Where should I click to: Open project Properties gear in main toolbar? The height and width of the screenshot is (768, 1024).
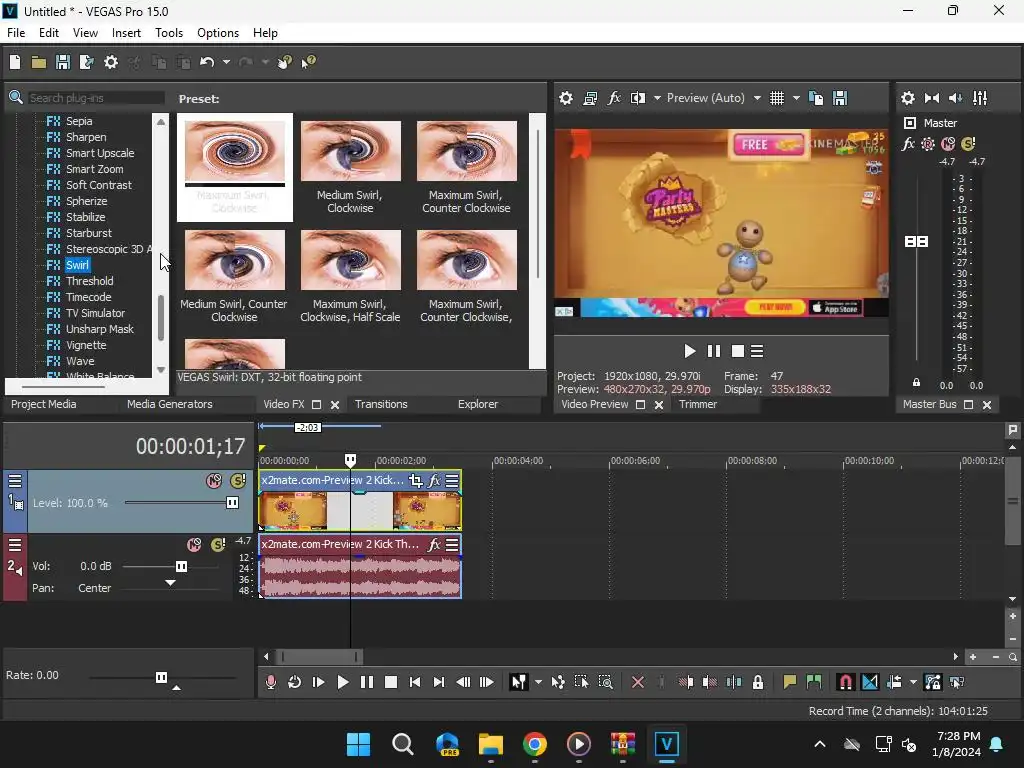click(x=111, y=62)
